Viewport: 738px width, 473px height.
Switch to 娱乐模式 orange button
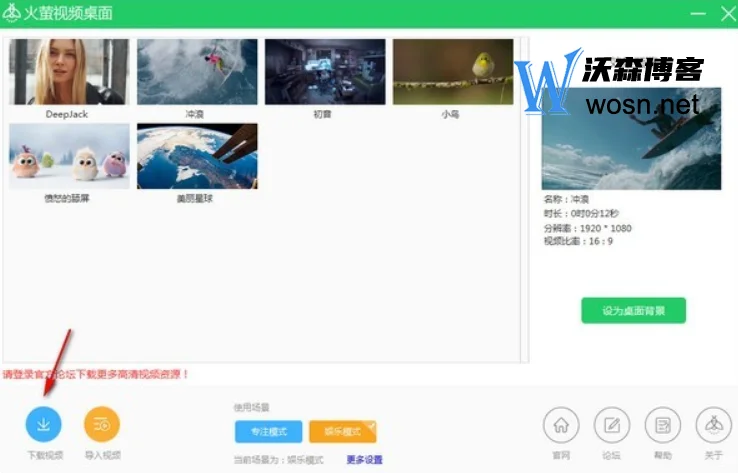pos(343,432)
